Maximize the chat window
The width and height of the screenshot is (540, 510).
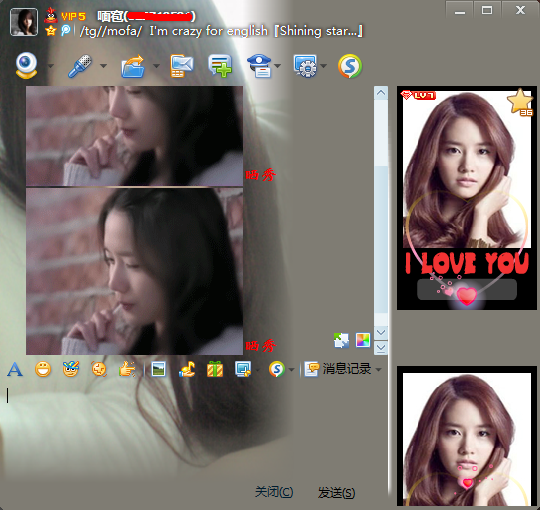pos(487,10)
